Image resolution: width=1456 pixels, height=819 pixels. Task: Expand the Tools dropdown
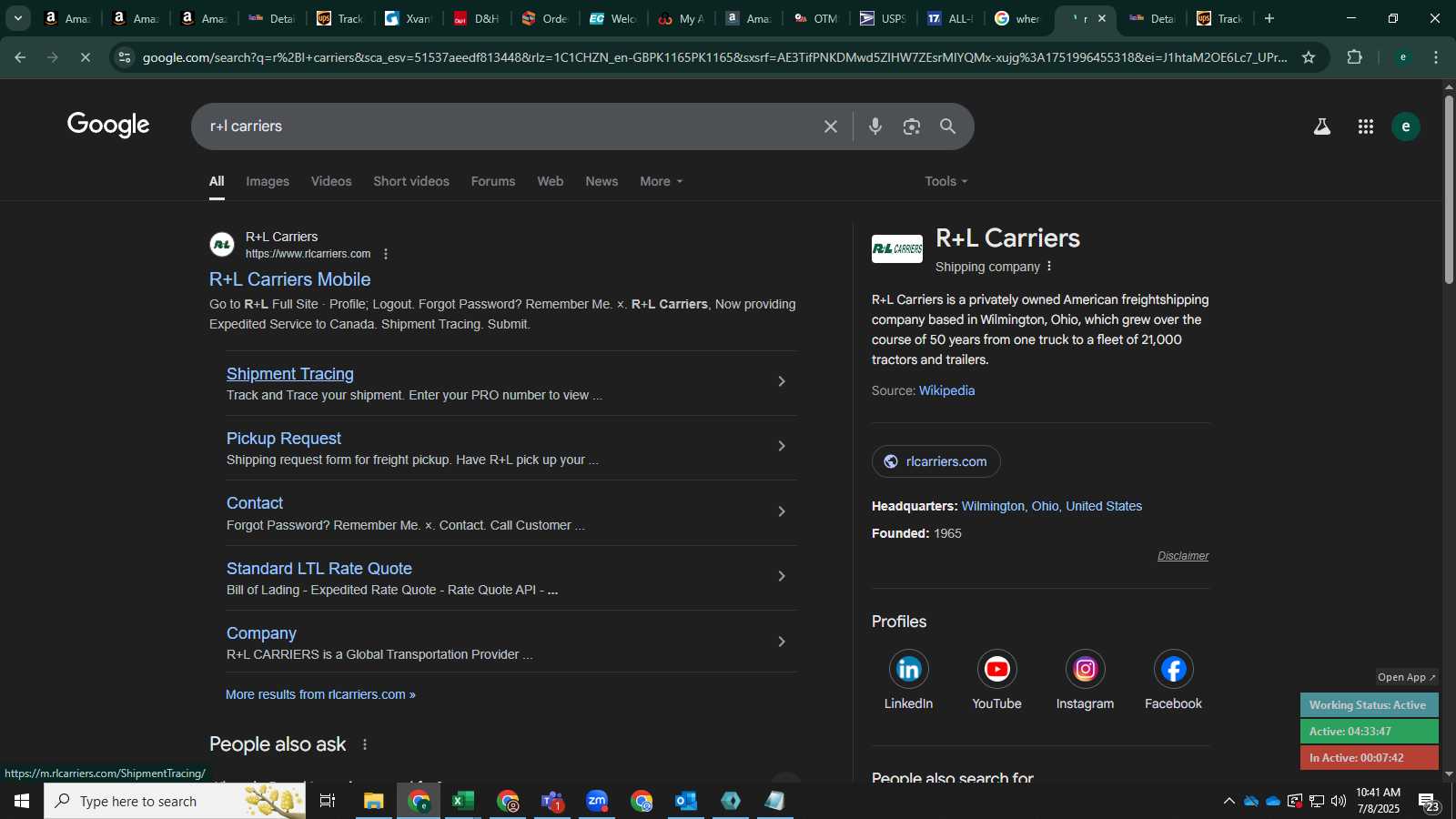(946, 181)
